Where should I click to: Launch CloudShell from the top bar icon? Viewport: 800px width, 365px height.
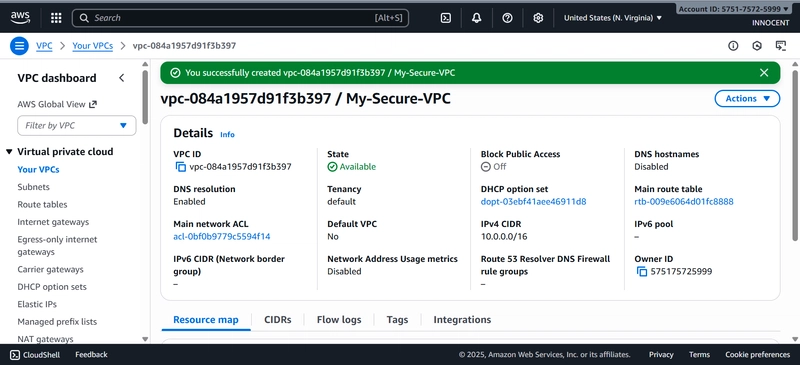point(445,18)
